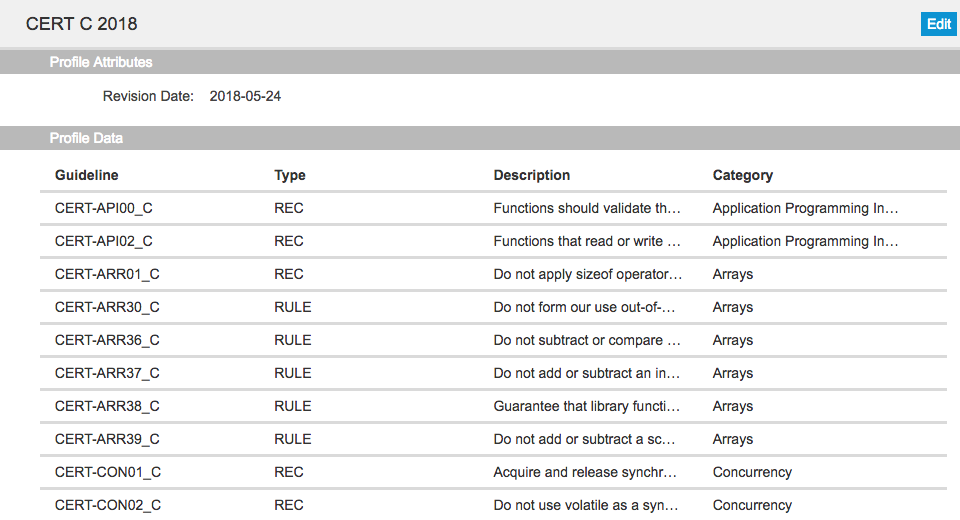The image size is (960, 520).
Task: Open the CERT-ARR01_C guideline entry
Action: [x=493, y=274]
